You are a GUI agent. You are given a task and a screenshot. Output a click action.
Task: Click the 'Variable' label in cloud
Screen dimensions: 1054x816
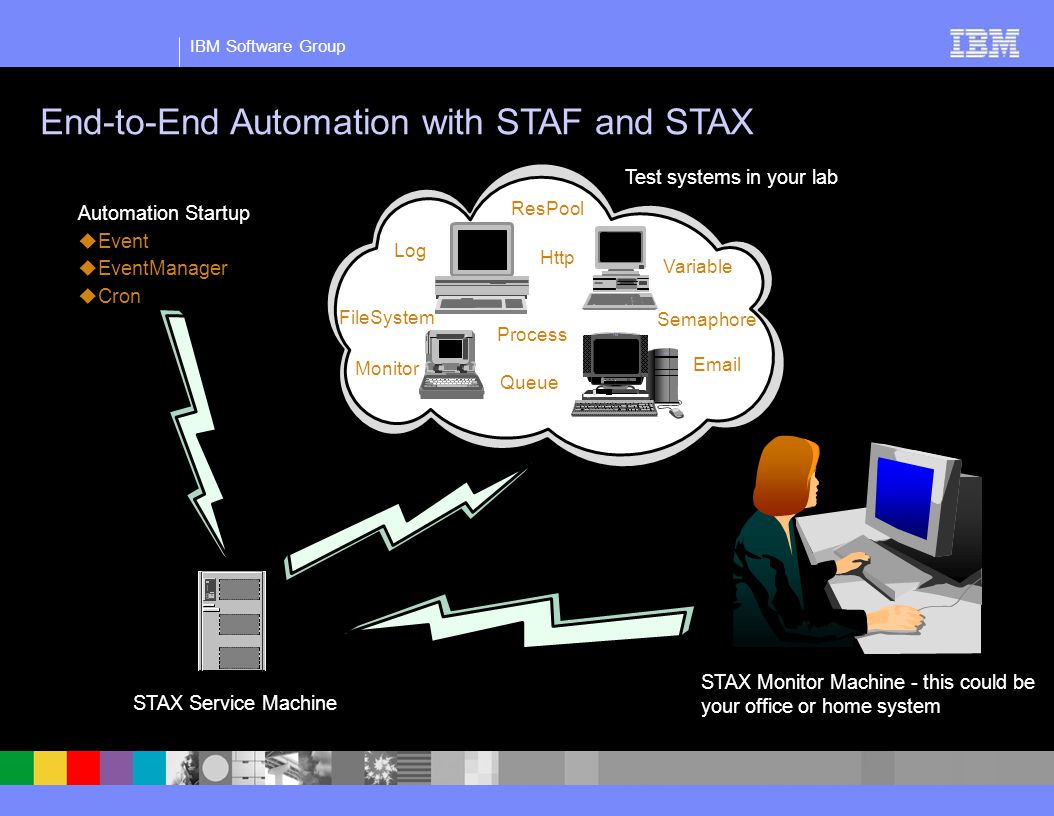pos(697,266)
